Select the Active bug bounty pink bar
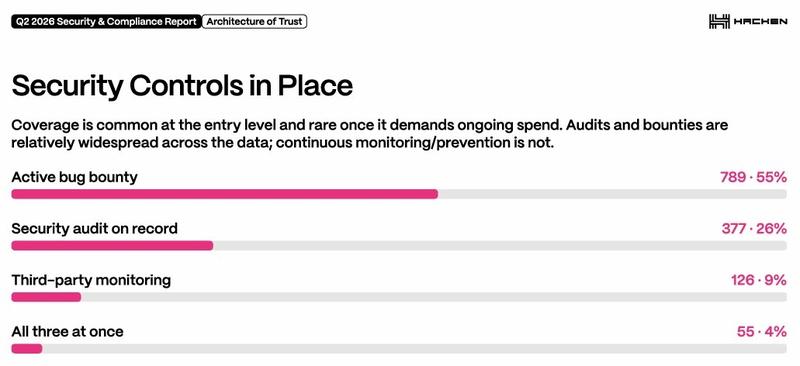Screen dimensions: 800x366 pos(224,194)
